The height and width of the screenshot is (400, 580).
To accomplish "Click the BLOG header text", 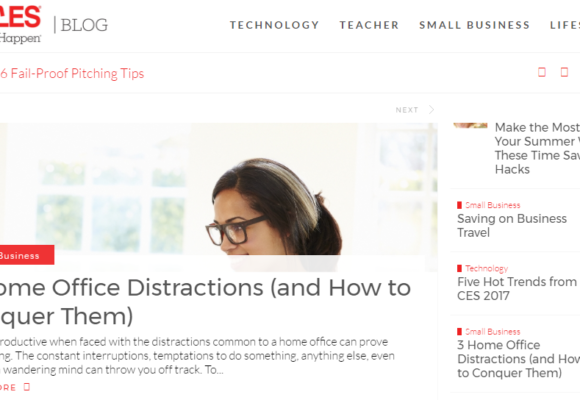I will click(x=84, y=25).
